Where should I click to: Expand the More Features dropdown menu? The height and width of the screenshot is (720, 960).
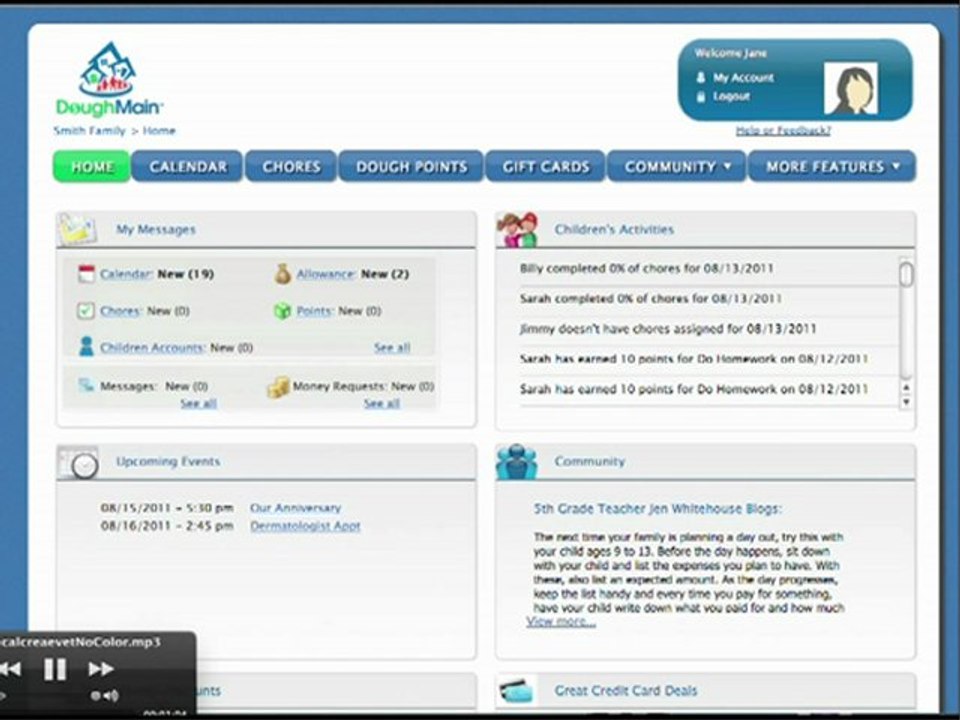[833, 167]
